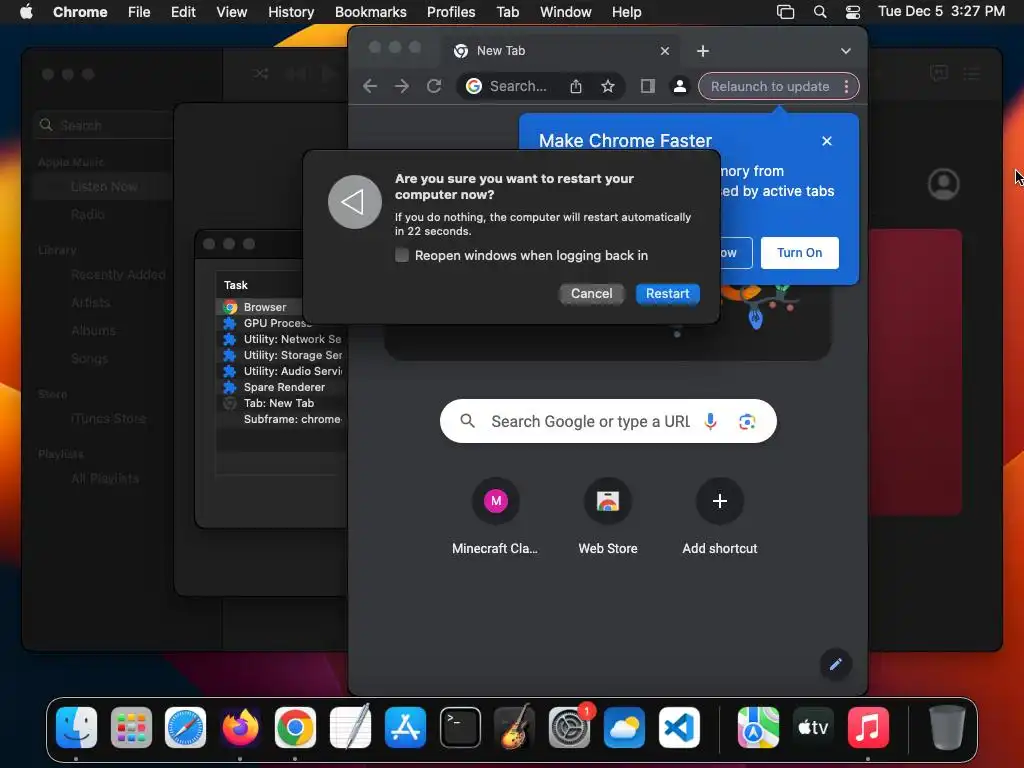The width and height of the screenshot is (1024, 768).
Task: Select the New Tab tab
Action: (562, 51)
